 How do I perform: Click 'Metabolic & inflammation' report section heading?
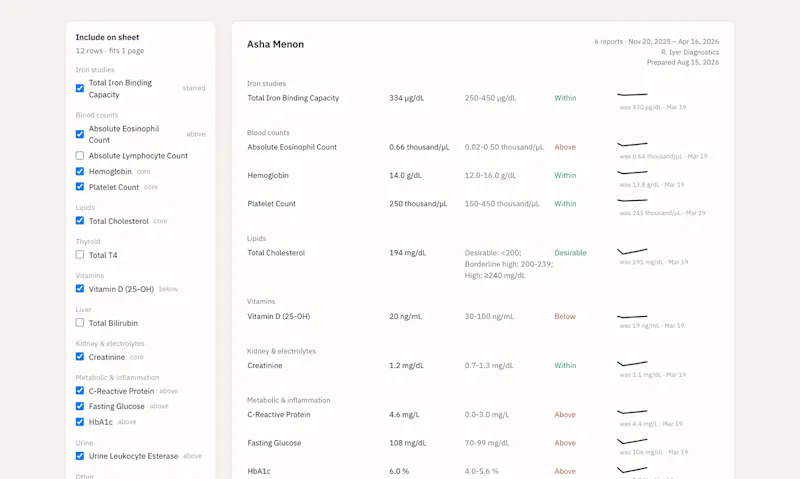pos(289,400)
